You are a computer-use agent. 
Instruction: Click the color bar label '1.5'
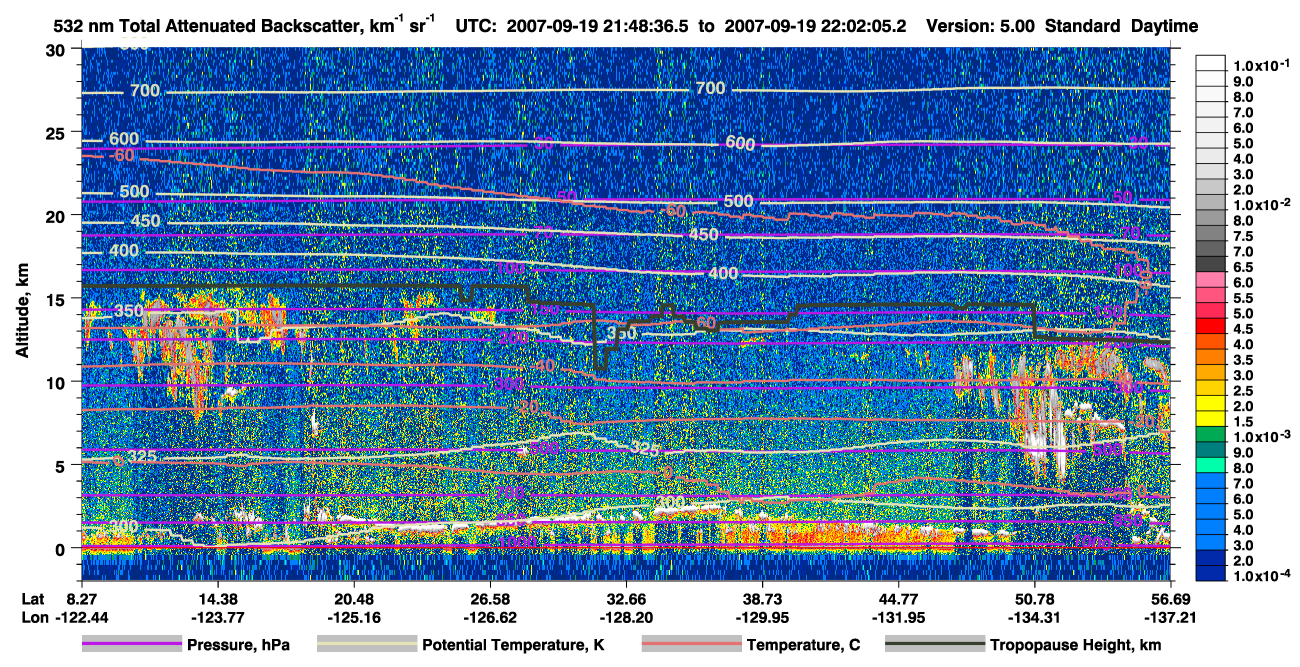pos(1244,421)
